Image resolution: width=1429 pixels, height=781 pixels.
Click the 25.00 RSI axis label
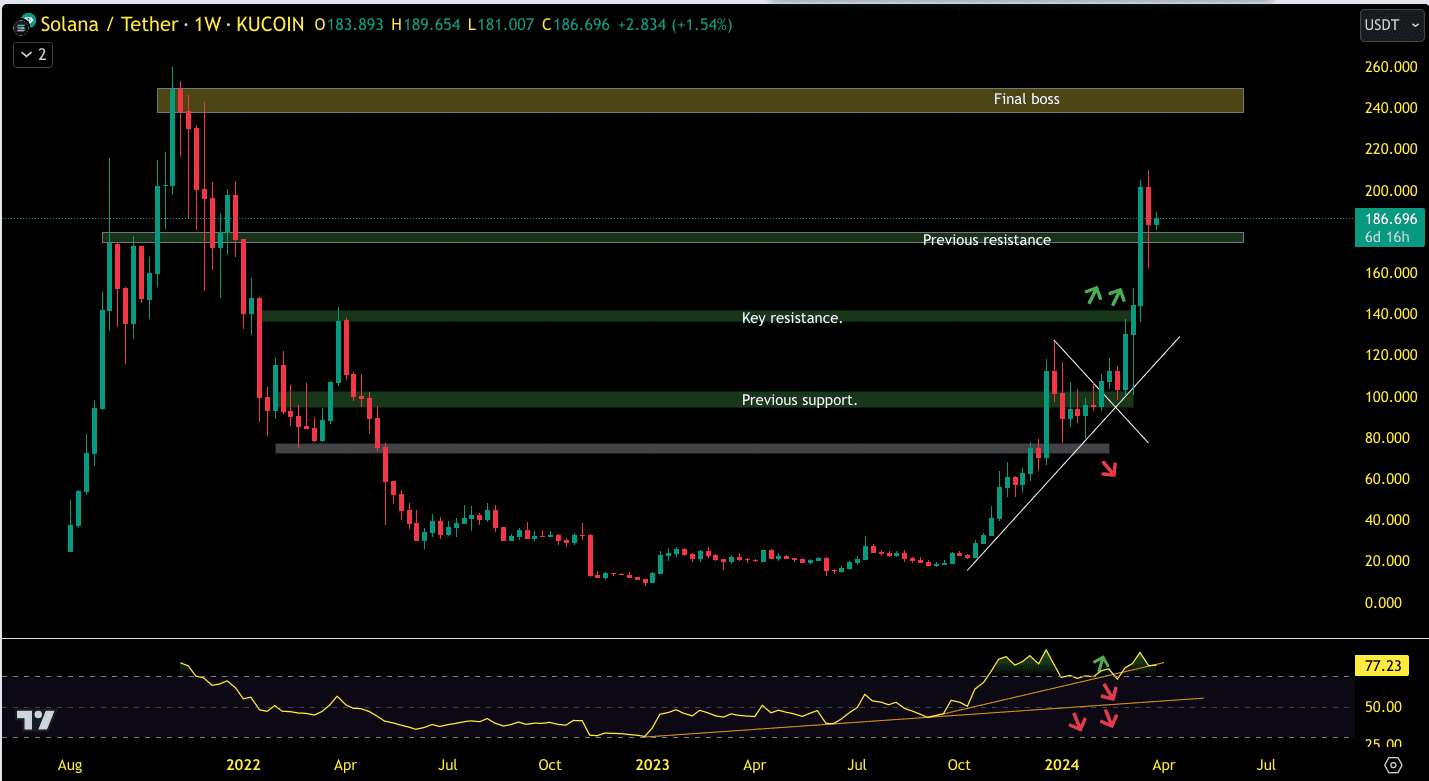click(1385, 742)
